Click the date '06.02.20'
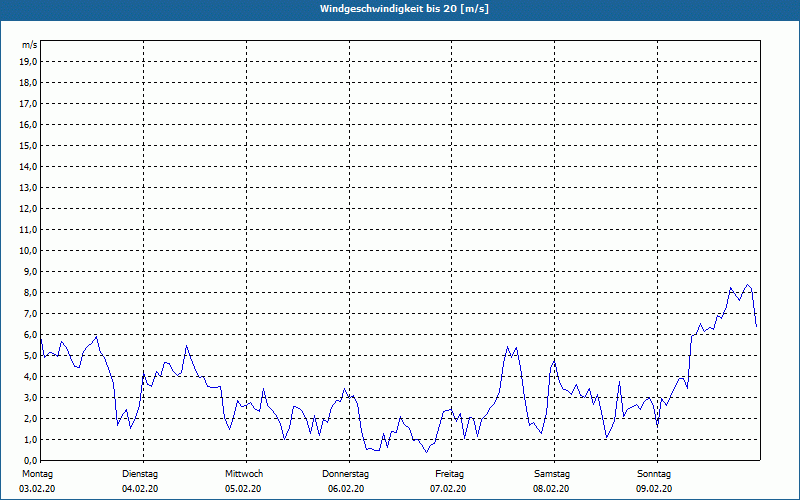 (x=346, y=489)
